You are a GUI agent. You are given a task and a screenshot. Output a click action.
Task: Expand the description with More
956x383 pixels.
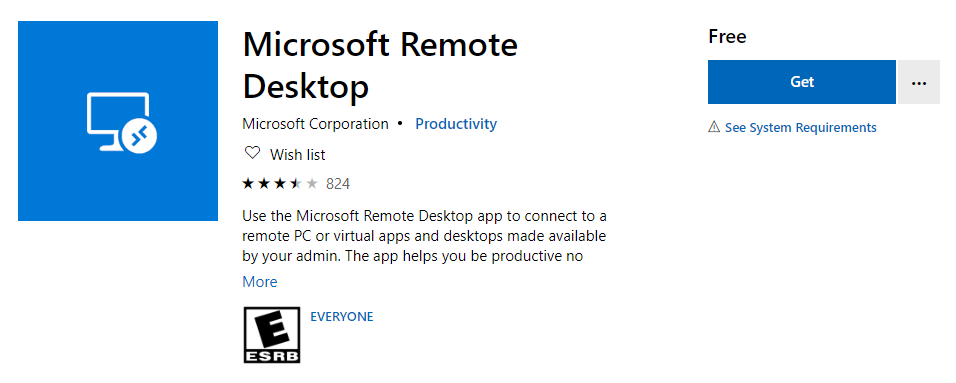[260, 282]
